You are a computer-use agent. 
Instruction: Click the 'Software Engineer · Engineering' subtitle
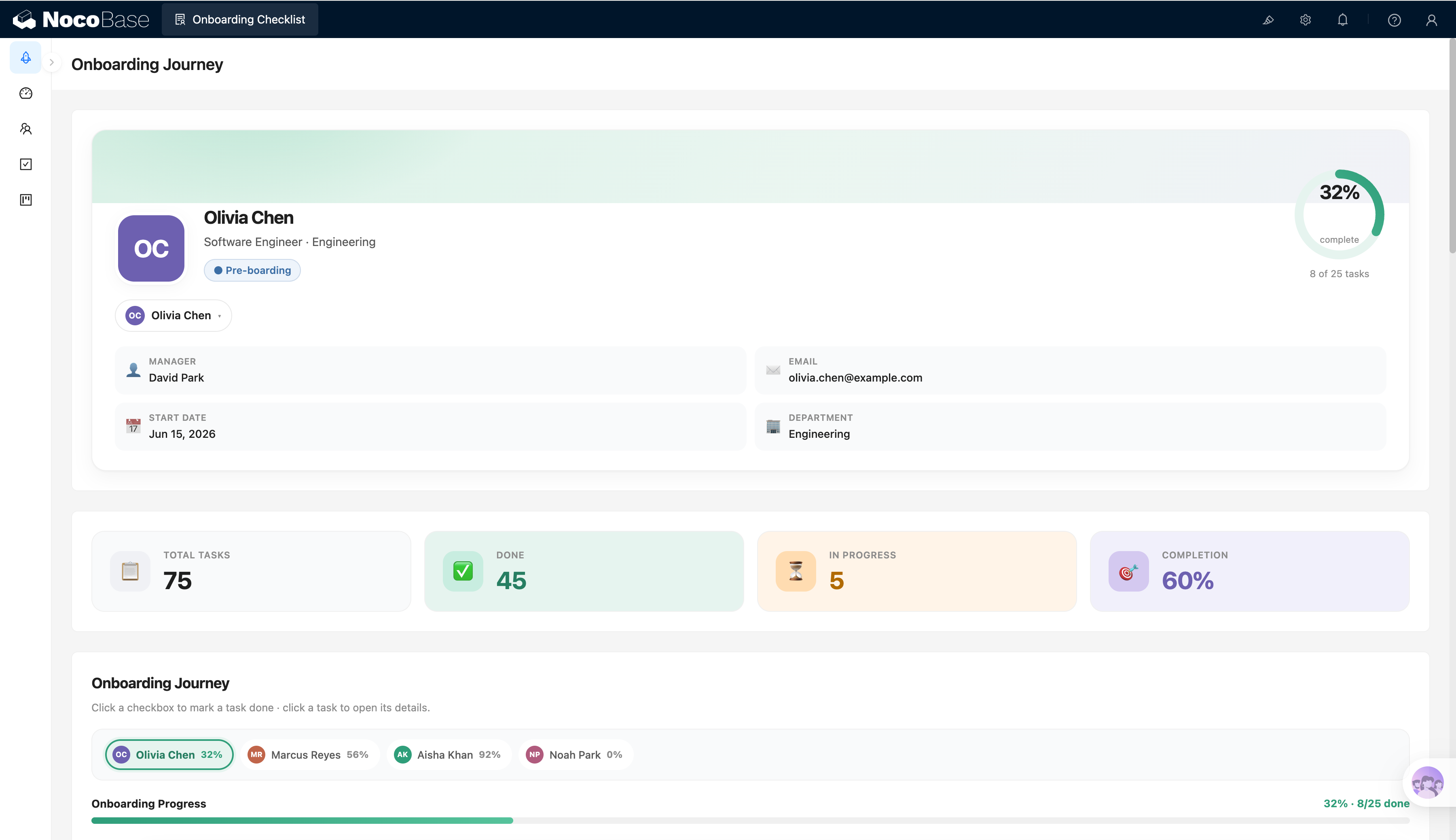coord(290,242)
